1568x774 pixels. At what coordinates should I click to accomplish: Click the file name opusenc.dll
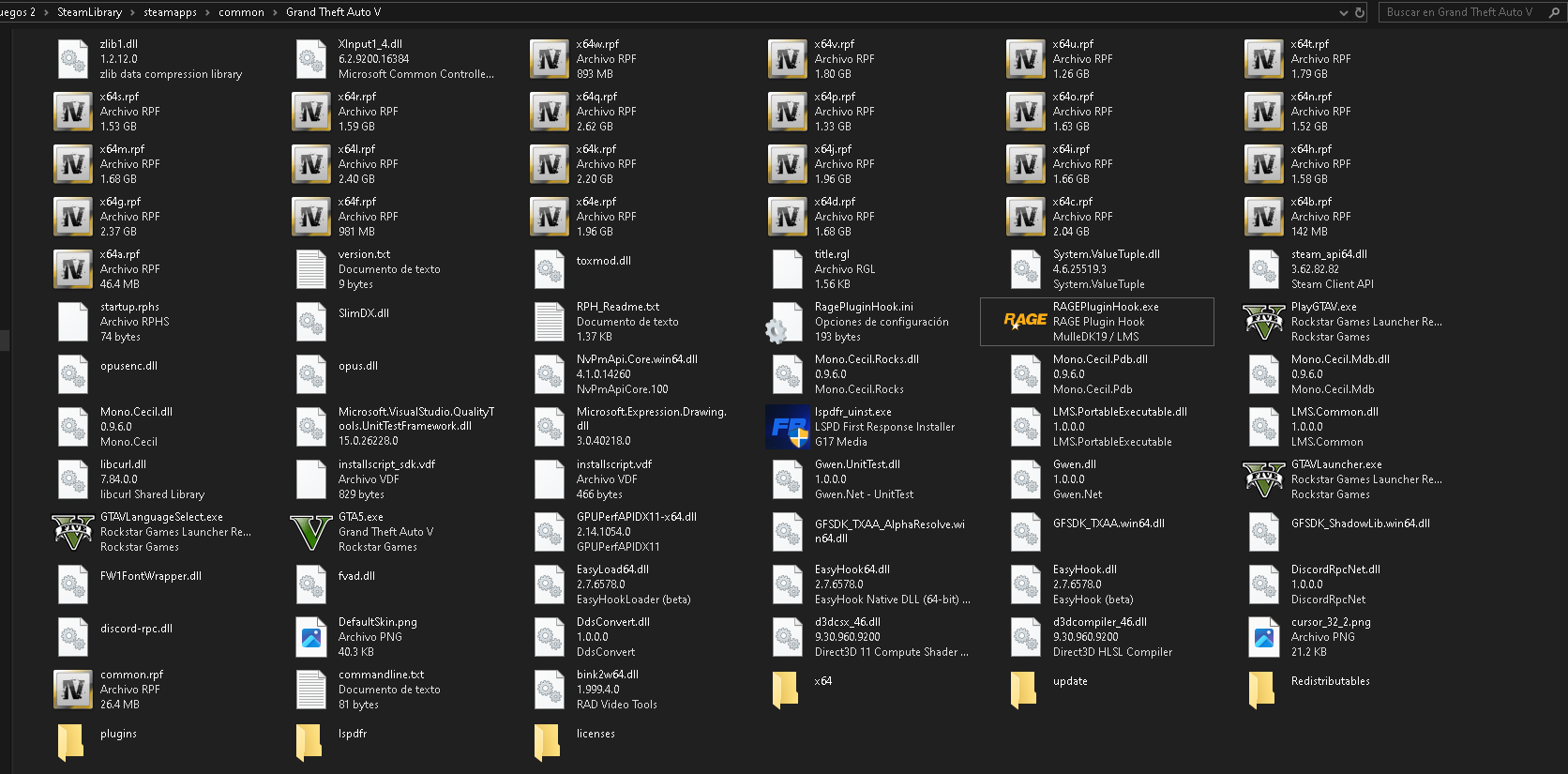(128, 366)
